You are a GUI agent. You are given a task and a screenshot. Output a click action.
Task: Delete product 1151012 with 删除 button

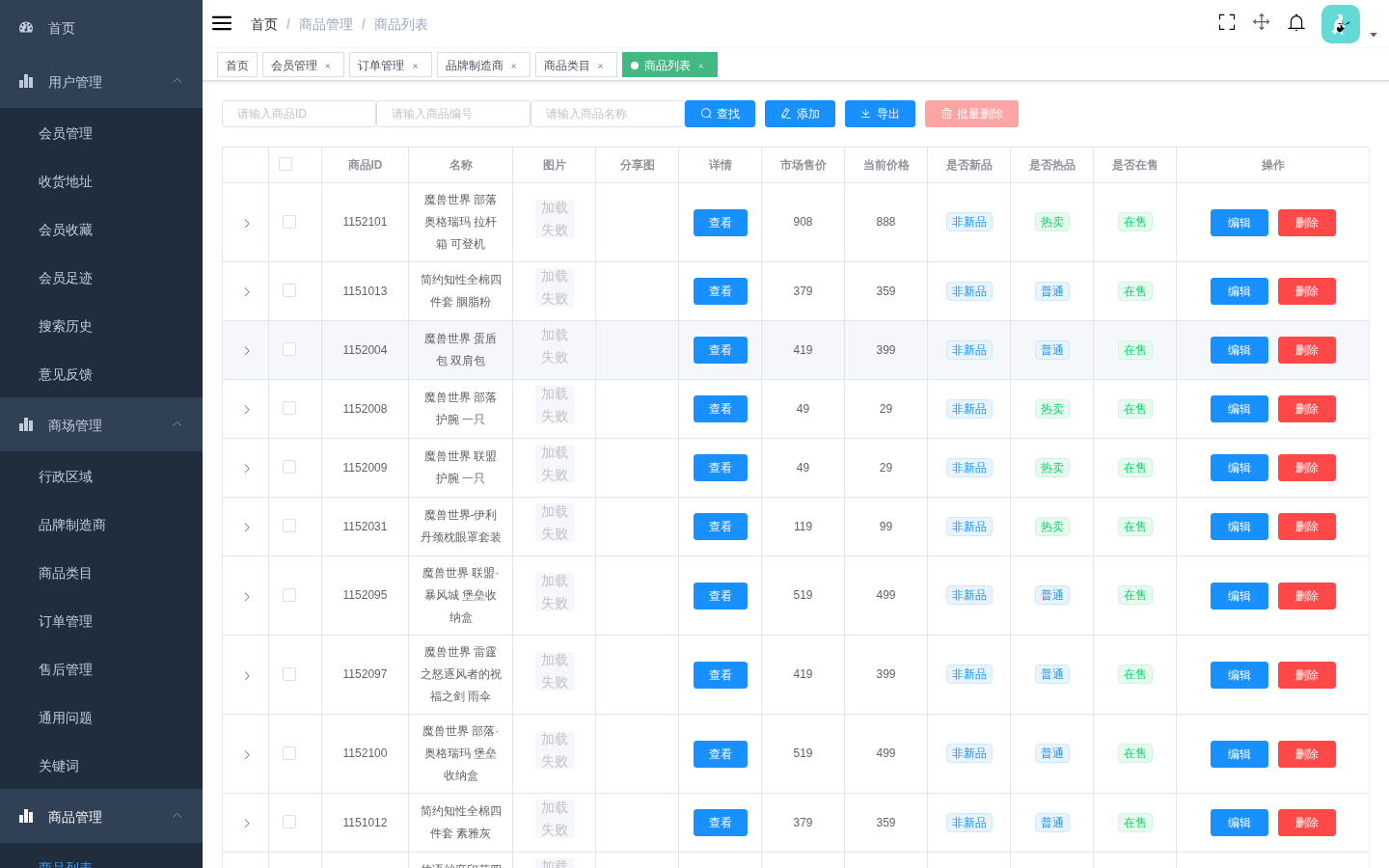point(1307,823)
